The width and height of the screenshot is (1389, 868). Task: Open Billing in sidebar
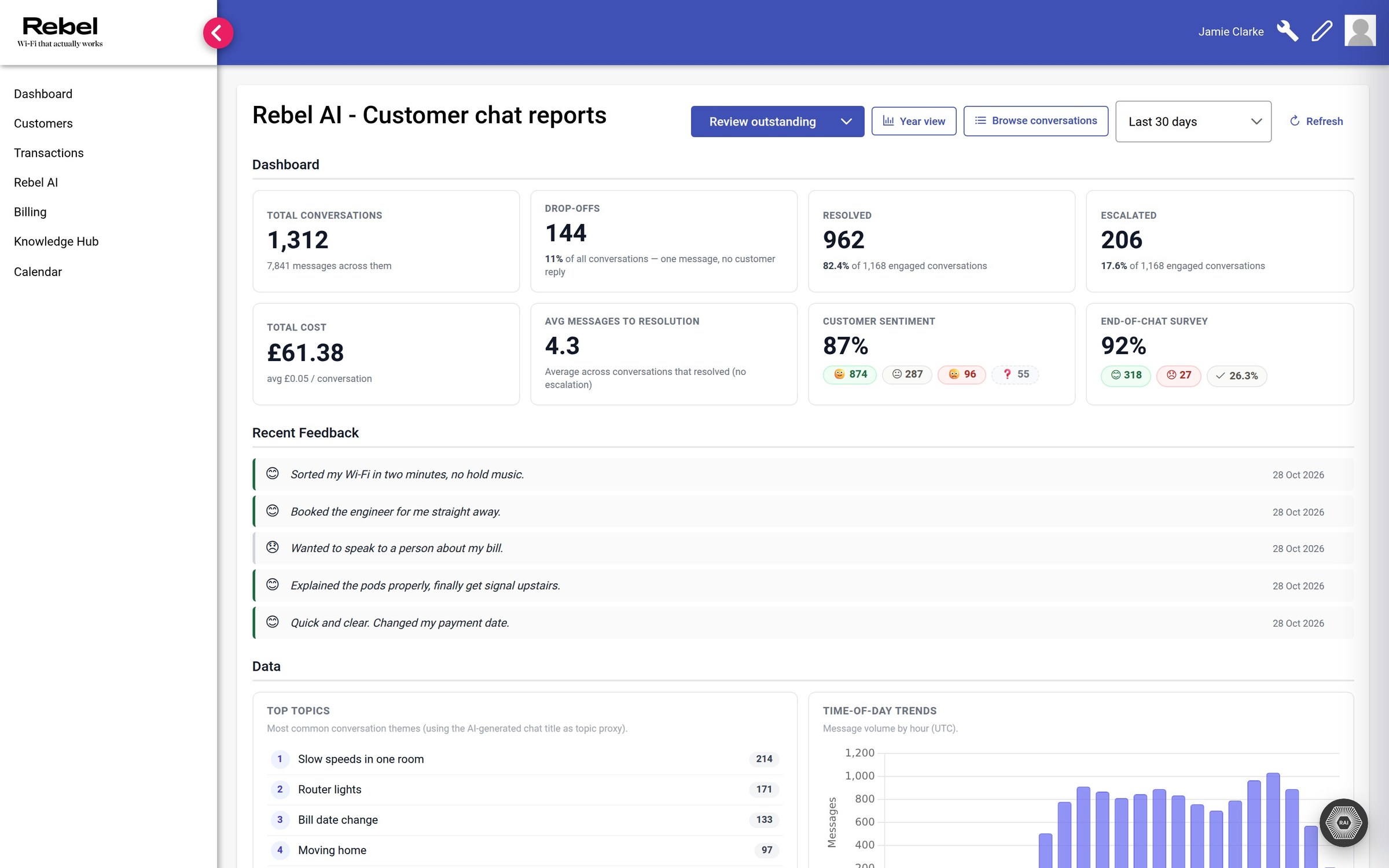[x=30, y=212]
